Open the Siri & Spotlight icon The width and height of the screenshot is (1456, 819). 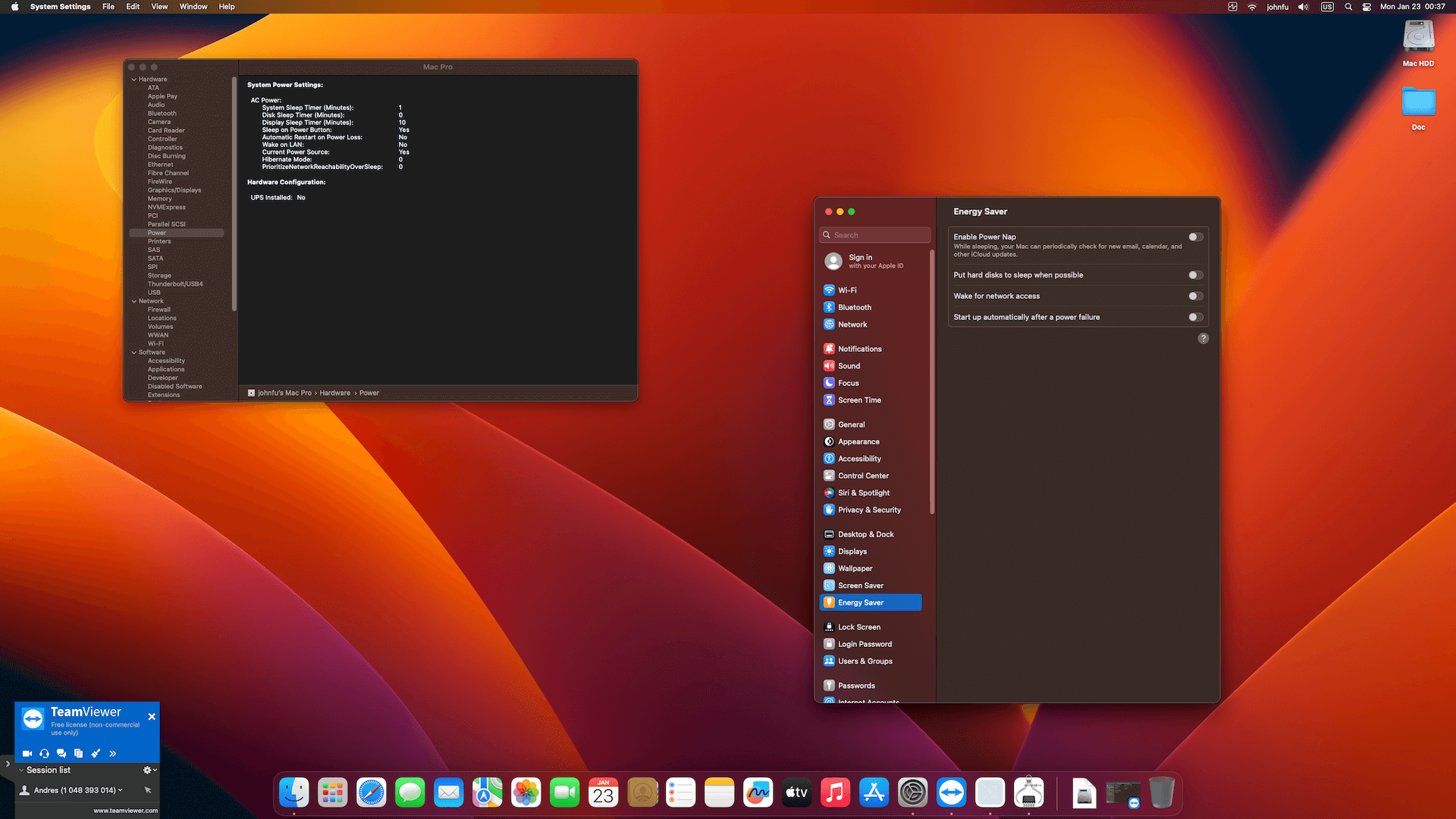829,493
